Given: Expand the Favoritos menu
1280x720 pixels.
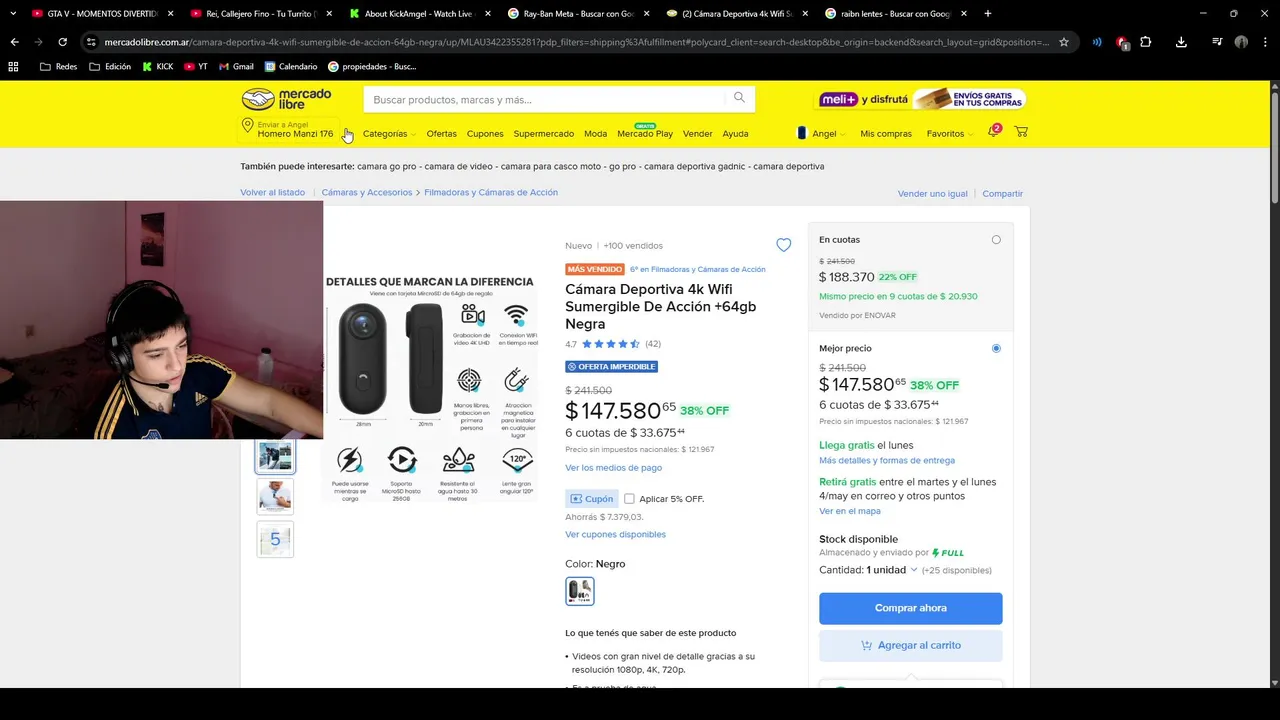Looking at the screenshot, I should click(x=949, y=134).
